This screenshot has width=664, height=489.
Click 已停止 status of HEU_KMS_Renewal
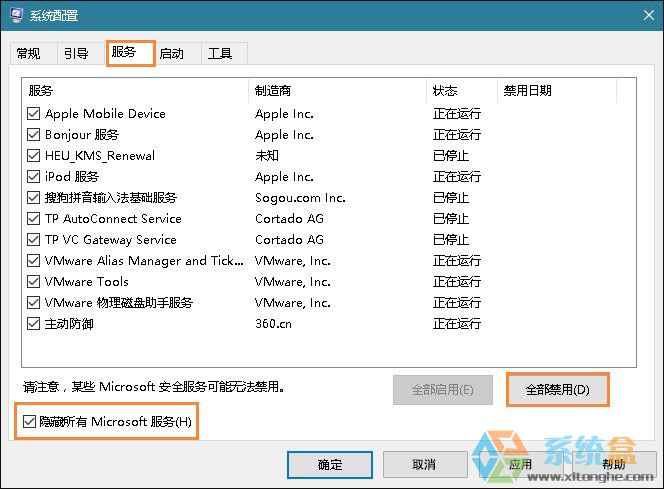(451, 156)
